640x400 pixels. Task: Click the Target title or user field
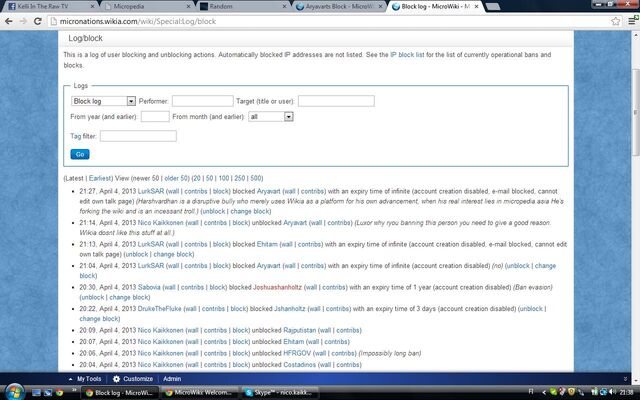[x=336, y=101]
